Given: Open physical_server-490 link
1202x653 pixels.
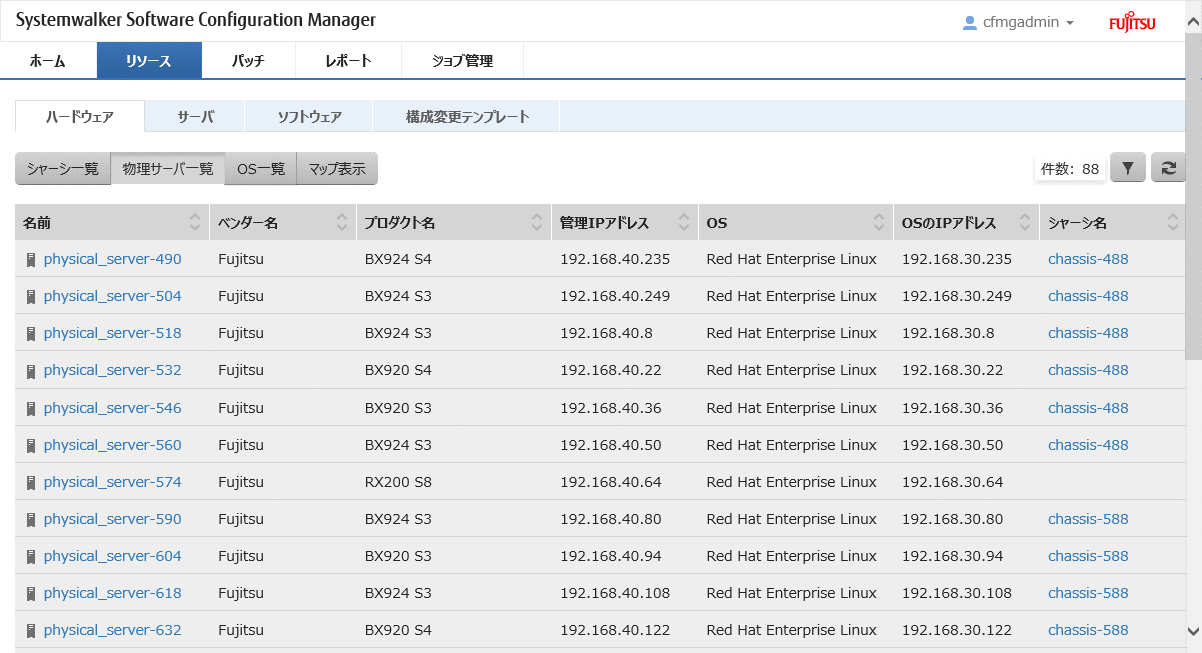Looking at the screenshot, I should 112,259.
